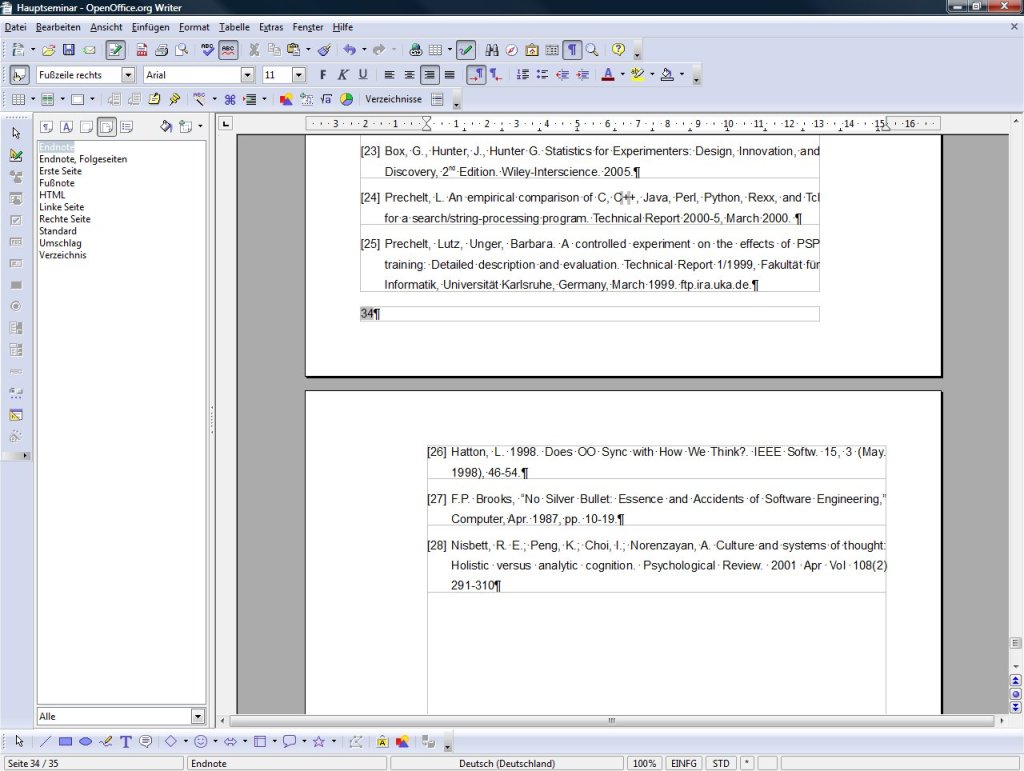Open the Gallery icon
Image resolution: width=1024 pixels, height=771 pixels.
point(532,50)
